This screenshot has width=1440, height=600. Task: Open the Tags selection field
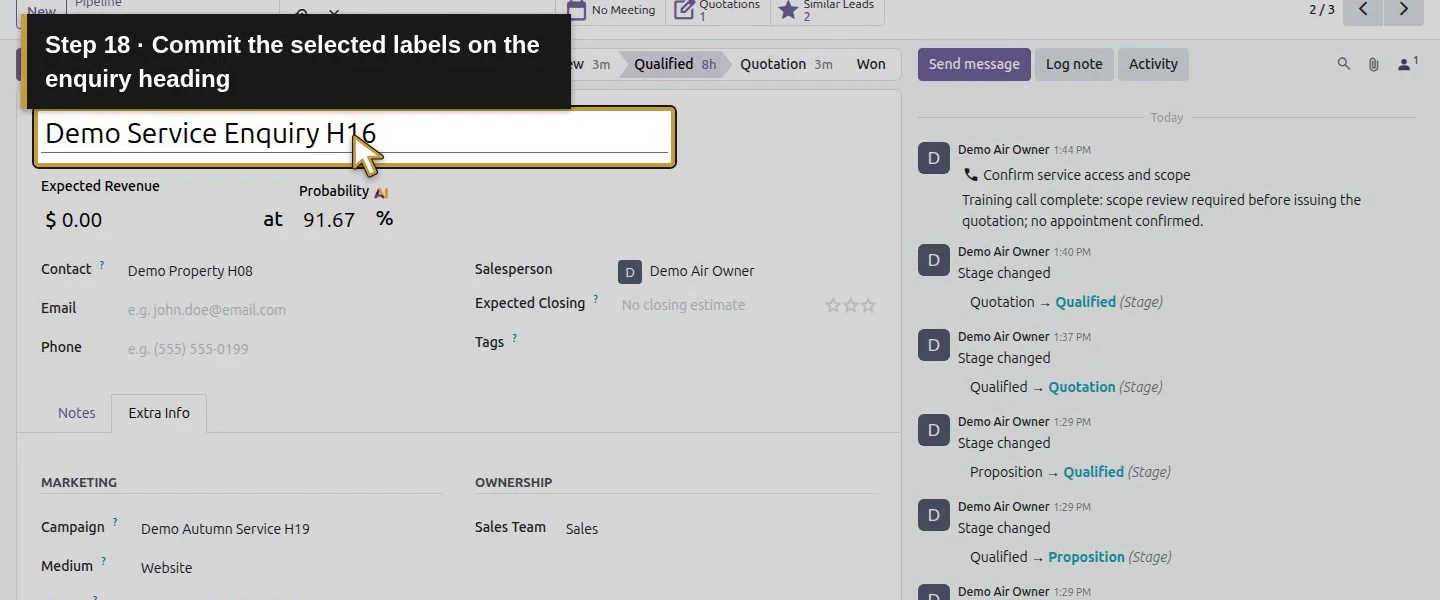pos(747,342)
